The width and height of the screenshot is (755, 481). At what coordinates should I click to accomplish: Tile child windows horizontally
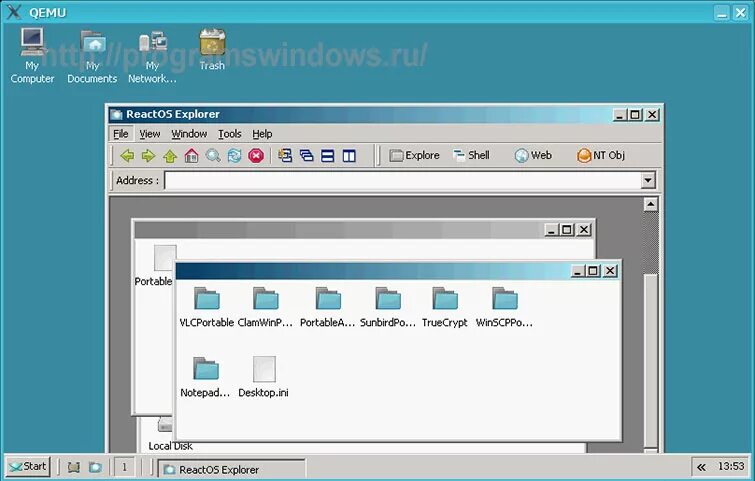(x=328, y=156)
